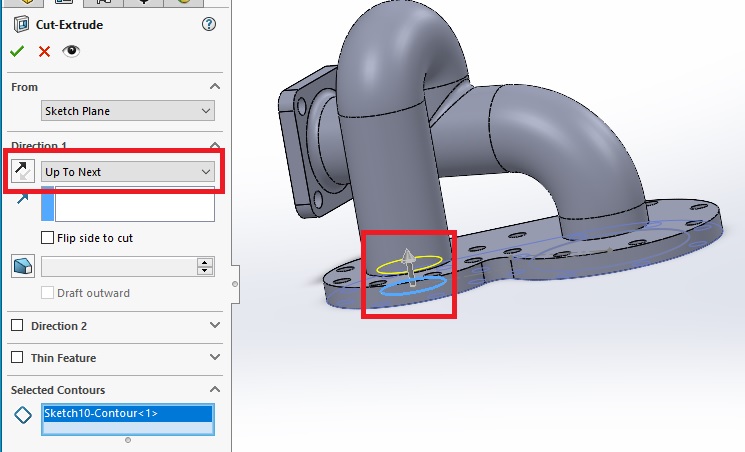
Task: Collapse the Direction 1 section
Action: point(215,144)
